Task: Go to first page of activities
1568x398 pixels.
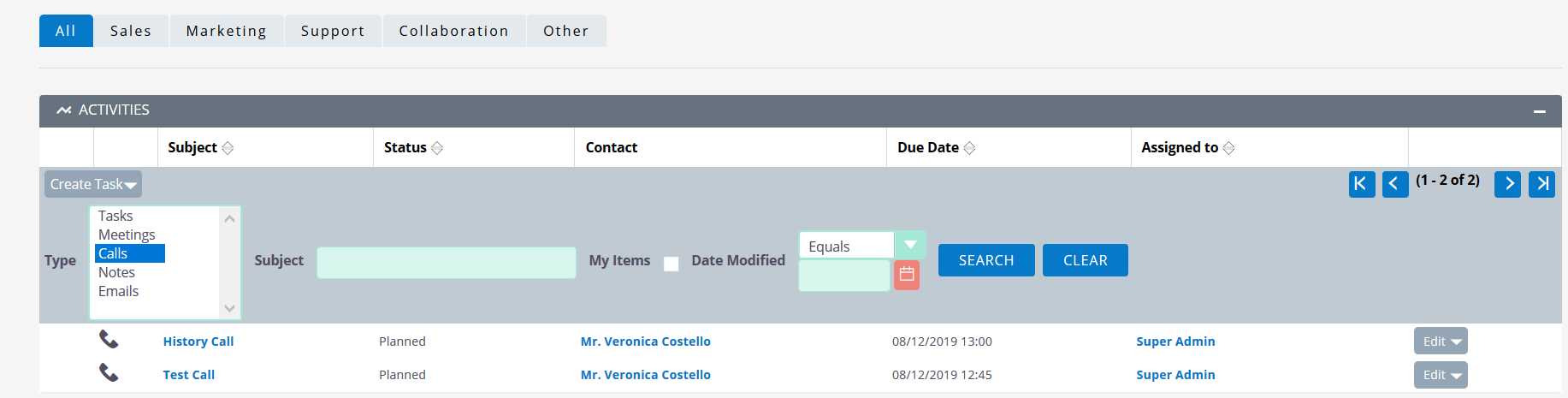Action: point(1362,184)
